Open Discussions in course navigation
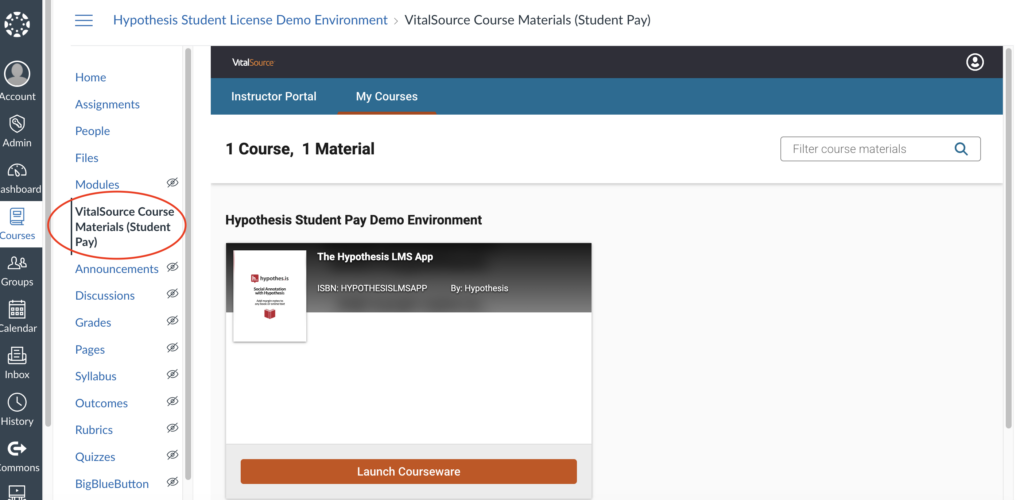This screenshot has height=500, width=1024. pyautogui.click(x=104, y=296)
